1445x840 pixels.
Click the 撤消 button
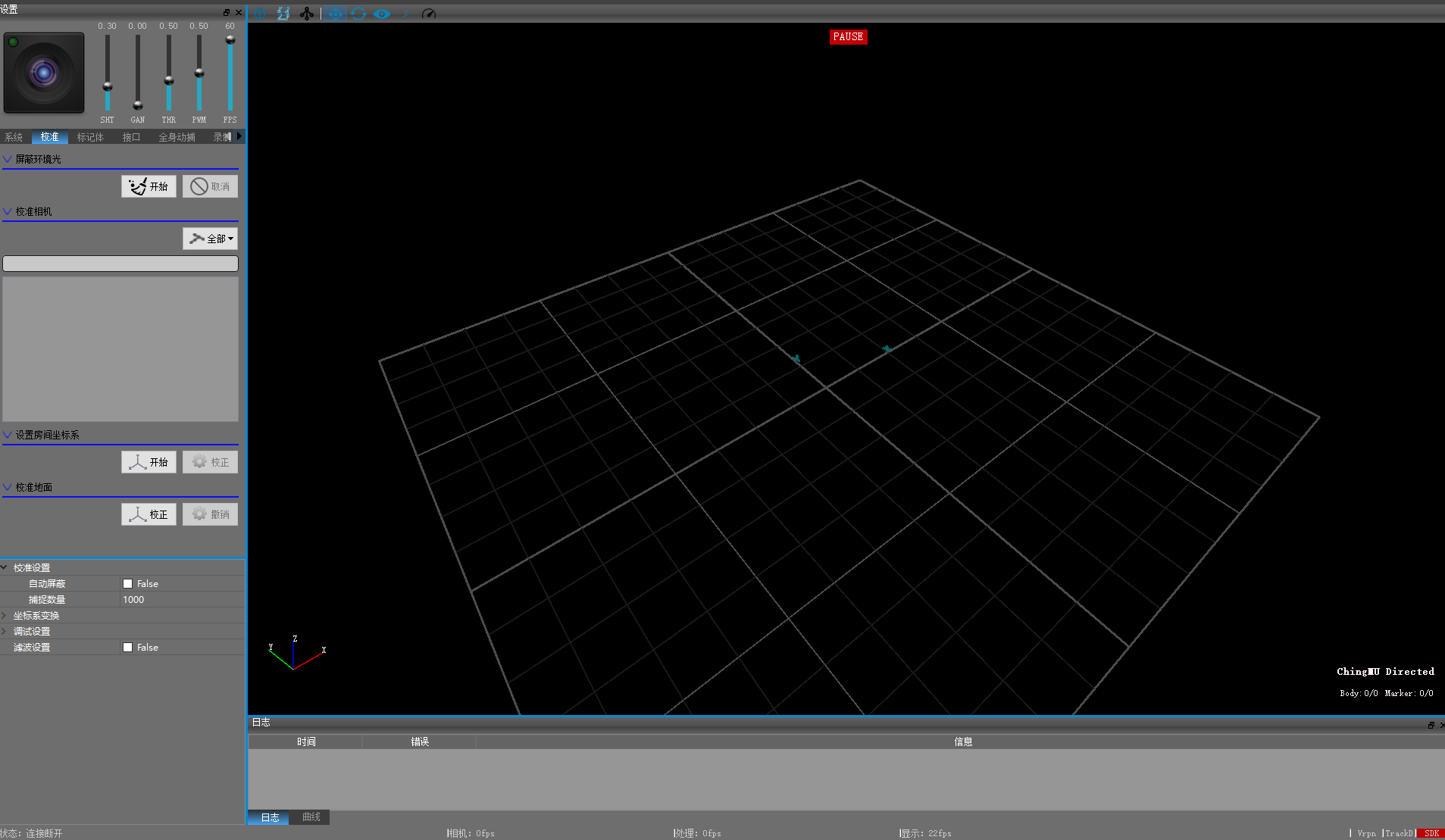point(210,514)
